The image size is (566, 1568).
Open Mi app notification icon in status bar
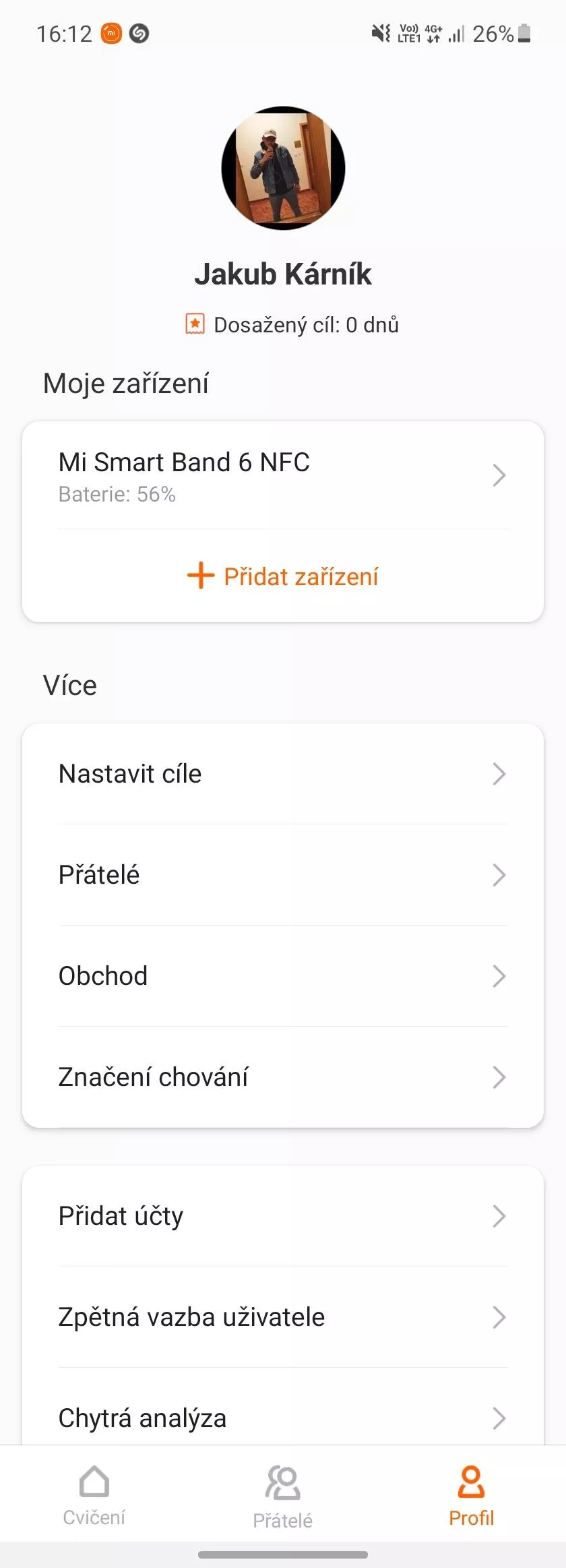point(111,33)
